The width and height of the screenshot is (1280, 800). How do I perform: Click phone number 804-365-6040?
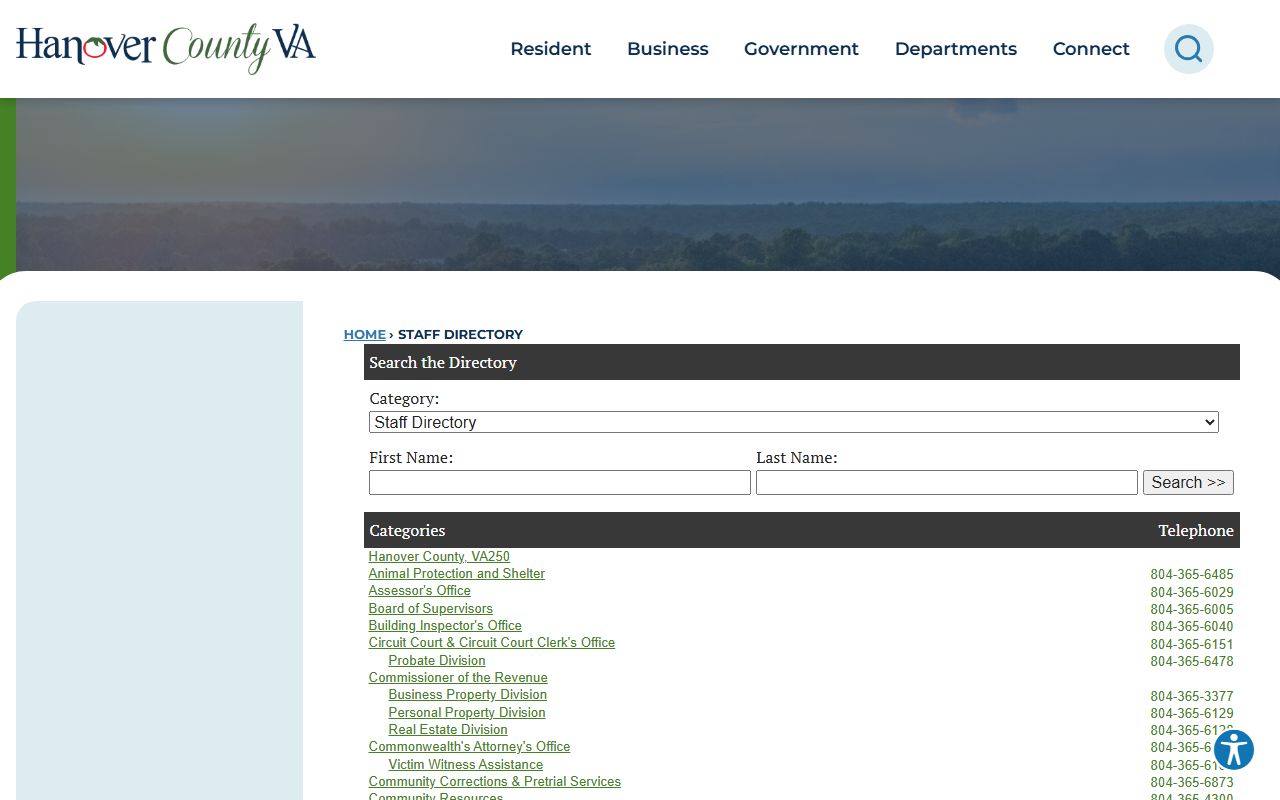click(x=1192, y=627)
